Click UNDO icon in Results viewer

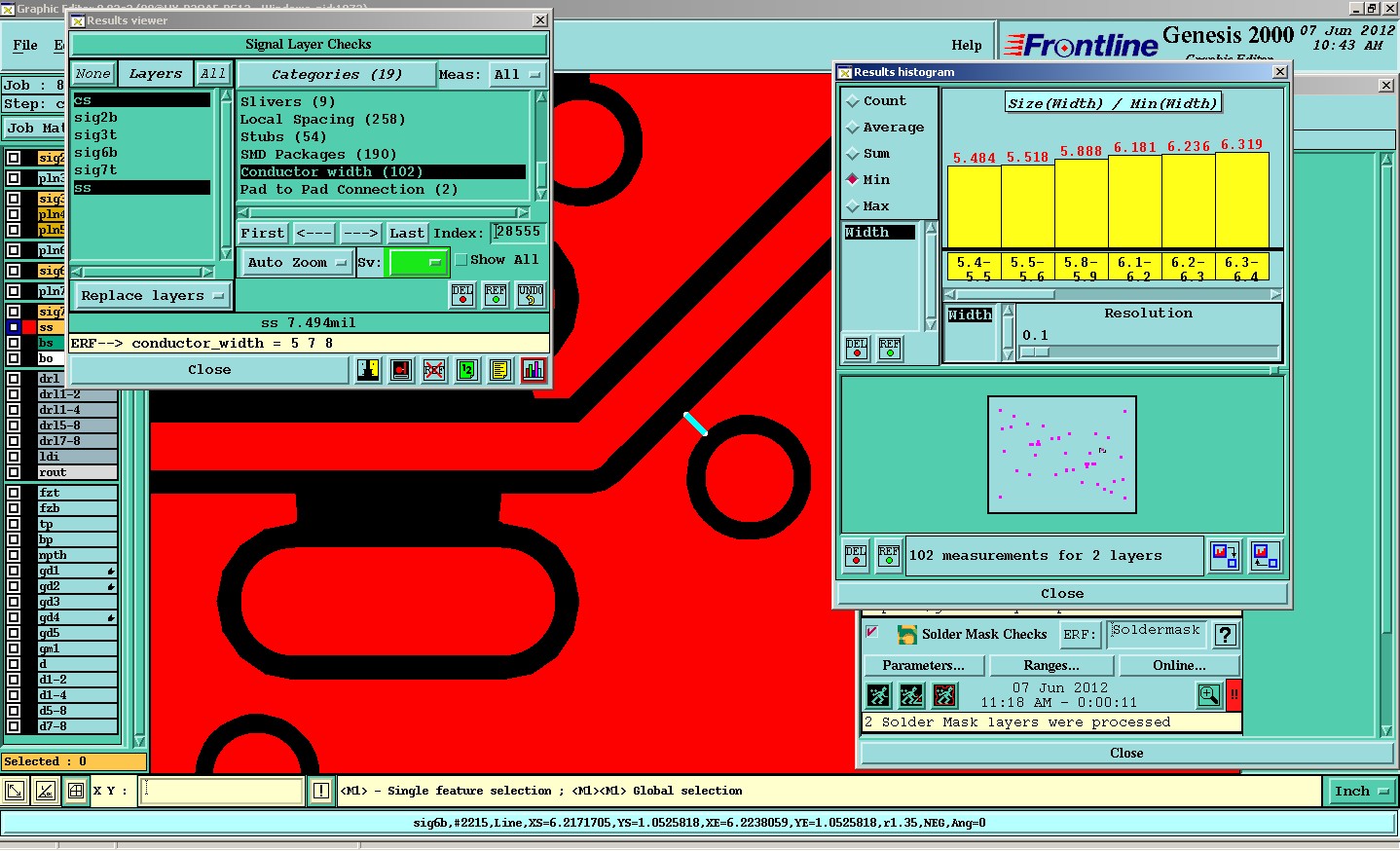531,295
